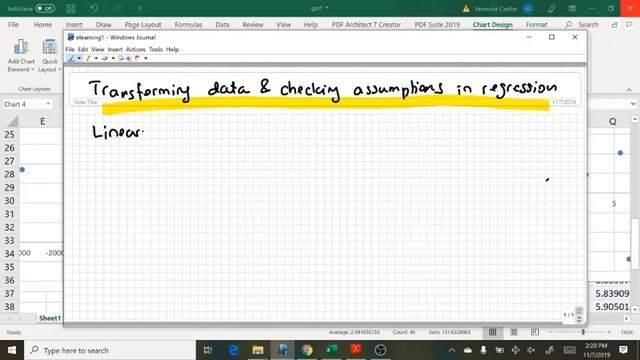Expand the Excel formula bar chevron
The width and height of the screenshot is (640, 360).
coord(633,104)
